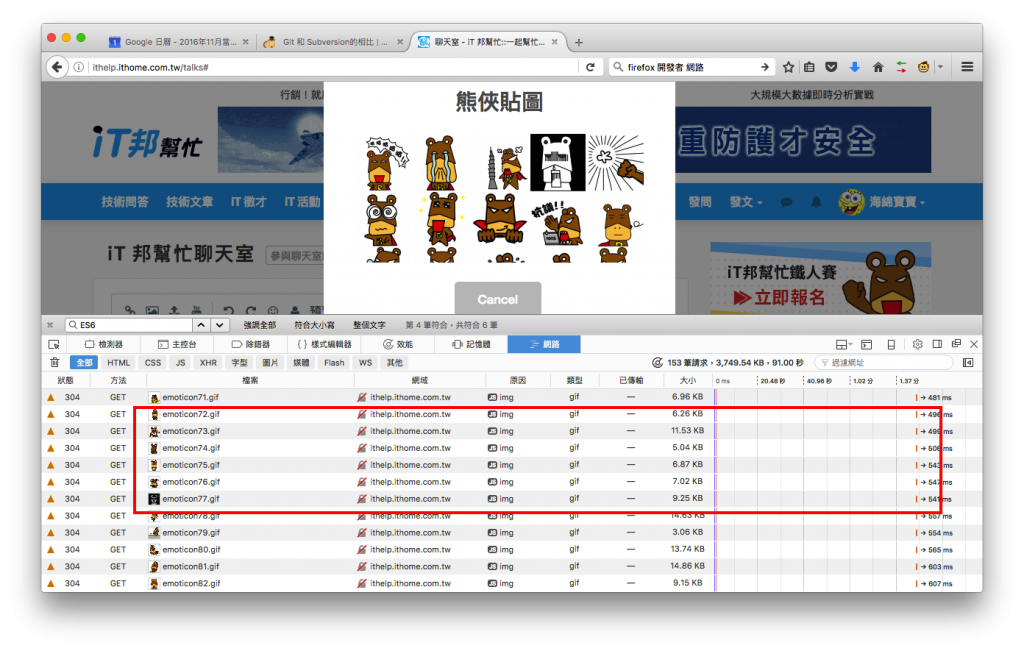Filter requests by JS
Image resolution: width=1024 pixels, height=651 pixels.
[180, 362]
